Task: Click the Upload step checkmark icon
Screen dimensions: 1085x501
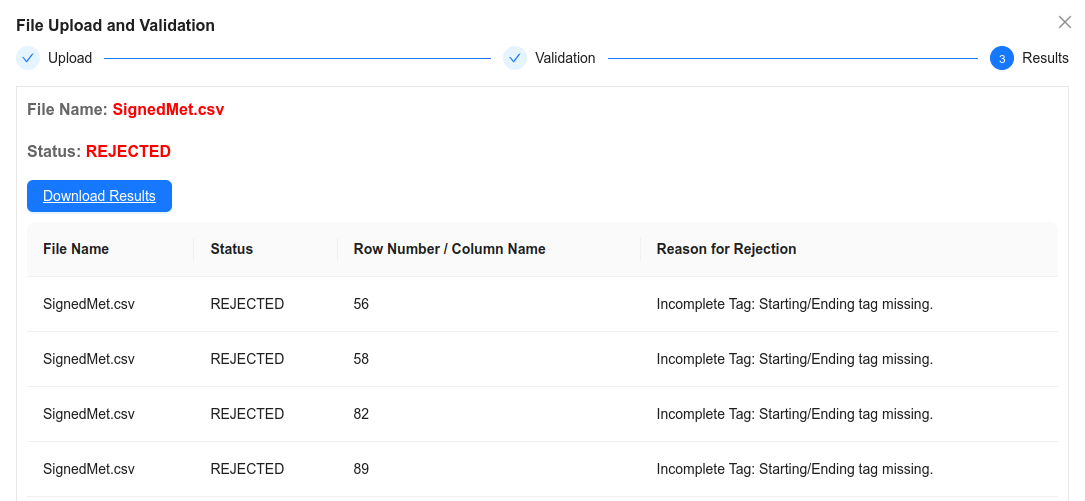Action: point(28,58)
